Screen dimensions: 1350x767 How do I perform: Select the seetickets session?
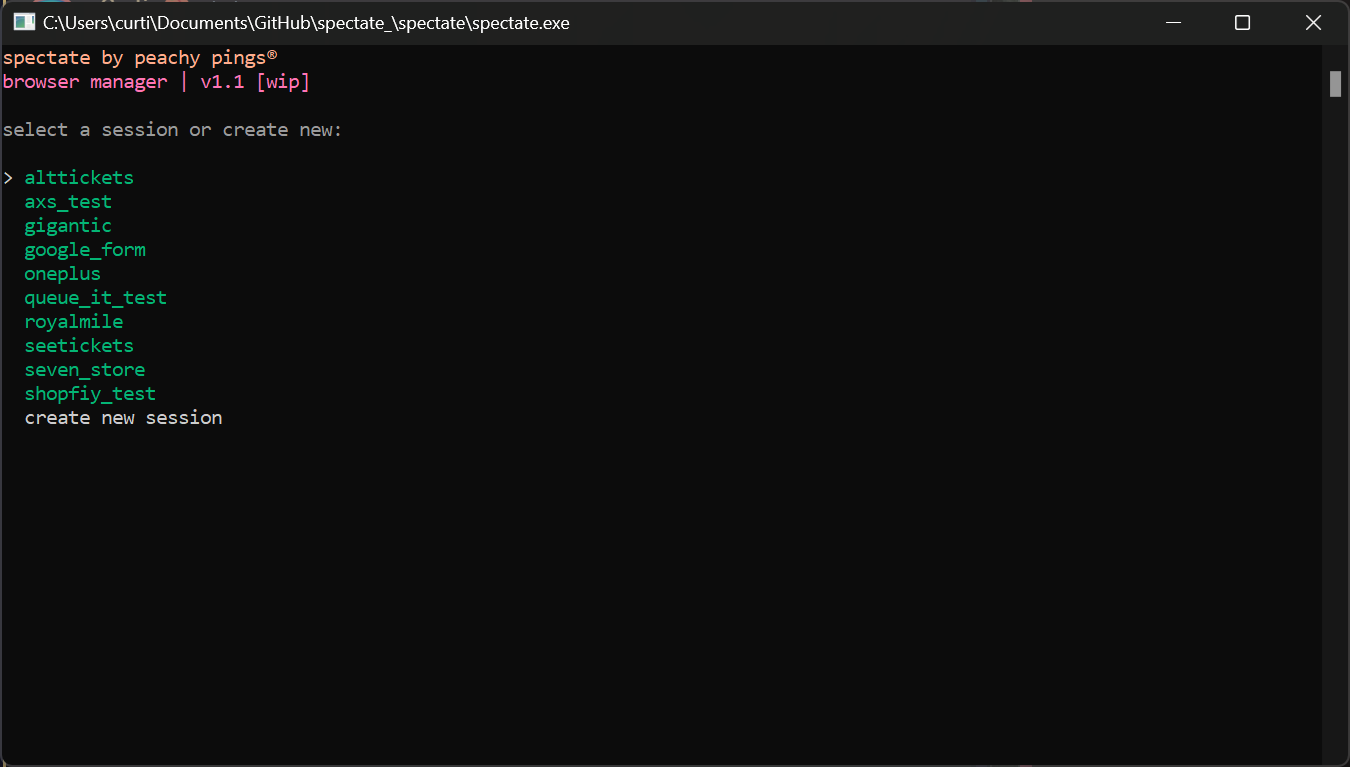79,346
